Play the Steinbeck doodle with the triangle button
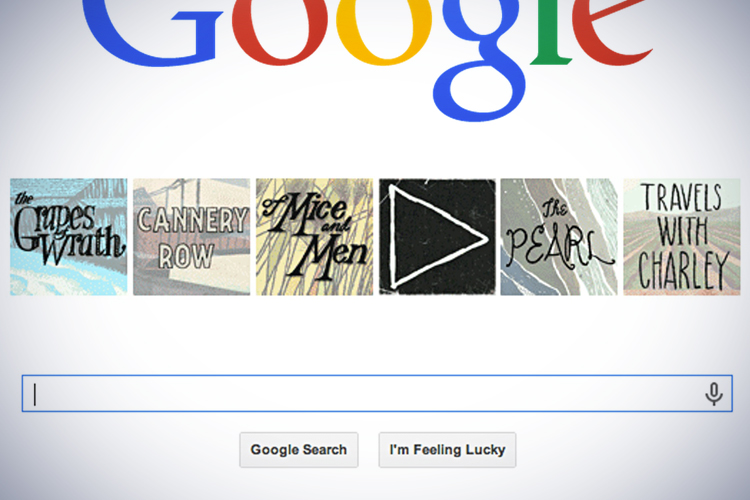Image resolution: width=750 pixels, height=500 pixels. (x=437, y=237)
